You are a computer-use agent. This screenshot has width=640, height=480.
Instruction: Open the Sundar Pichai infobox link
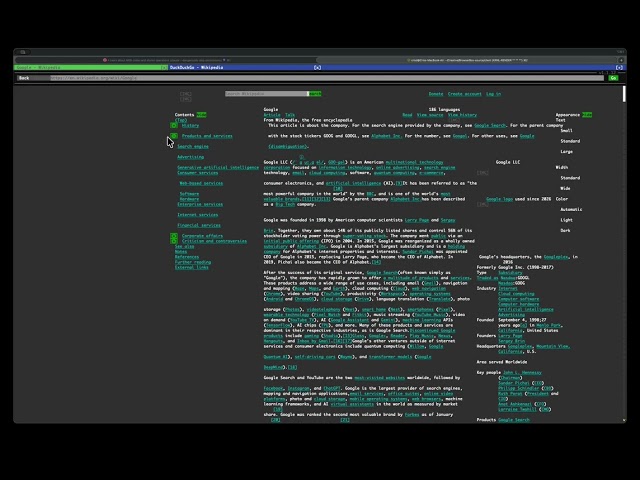click(514, 383)
